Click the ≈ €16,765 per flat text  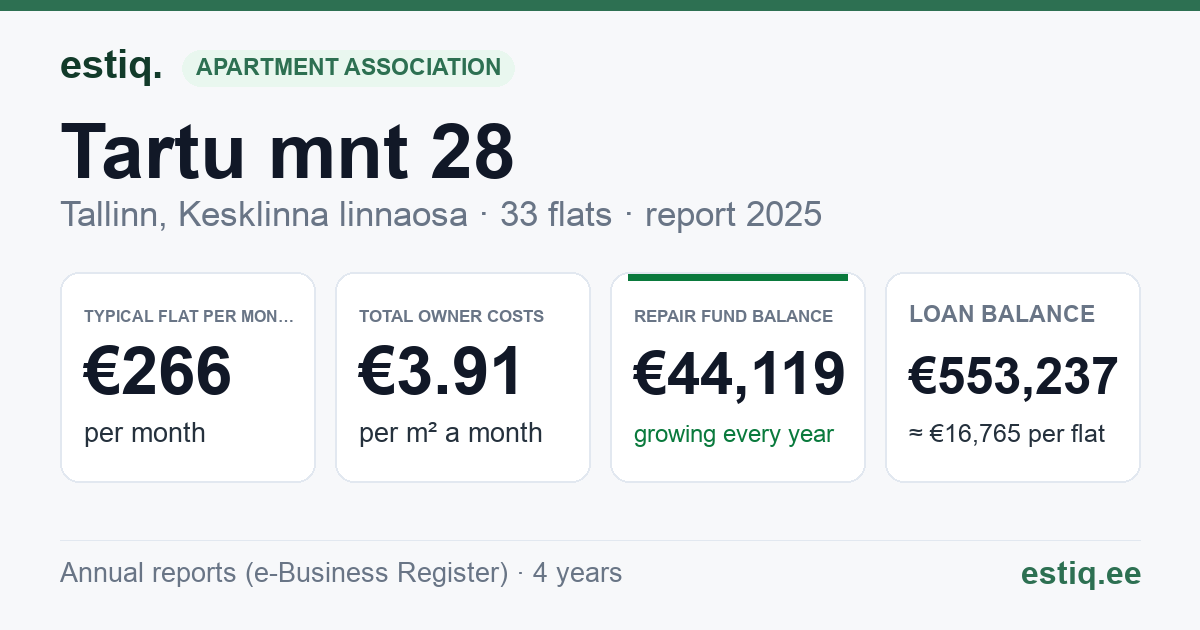(1007, 435)
